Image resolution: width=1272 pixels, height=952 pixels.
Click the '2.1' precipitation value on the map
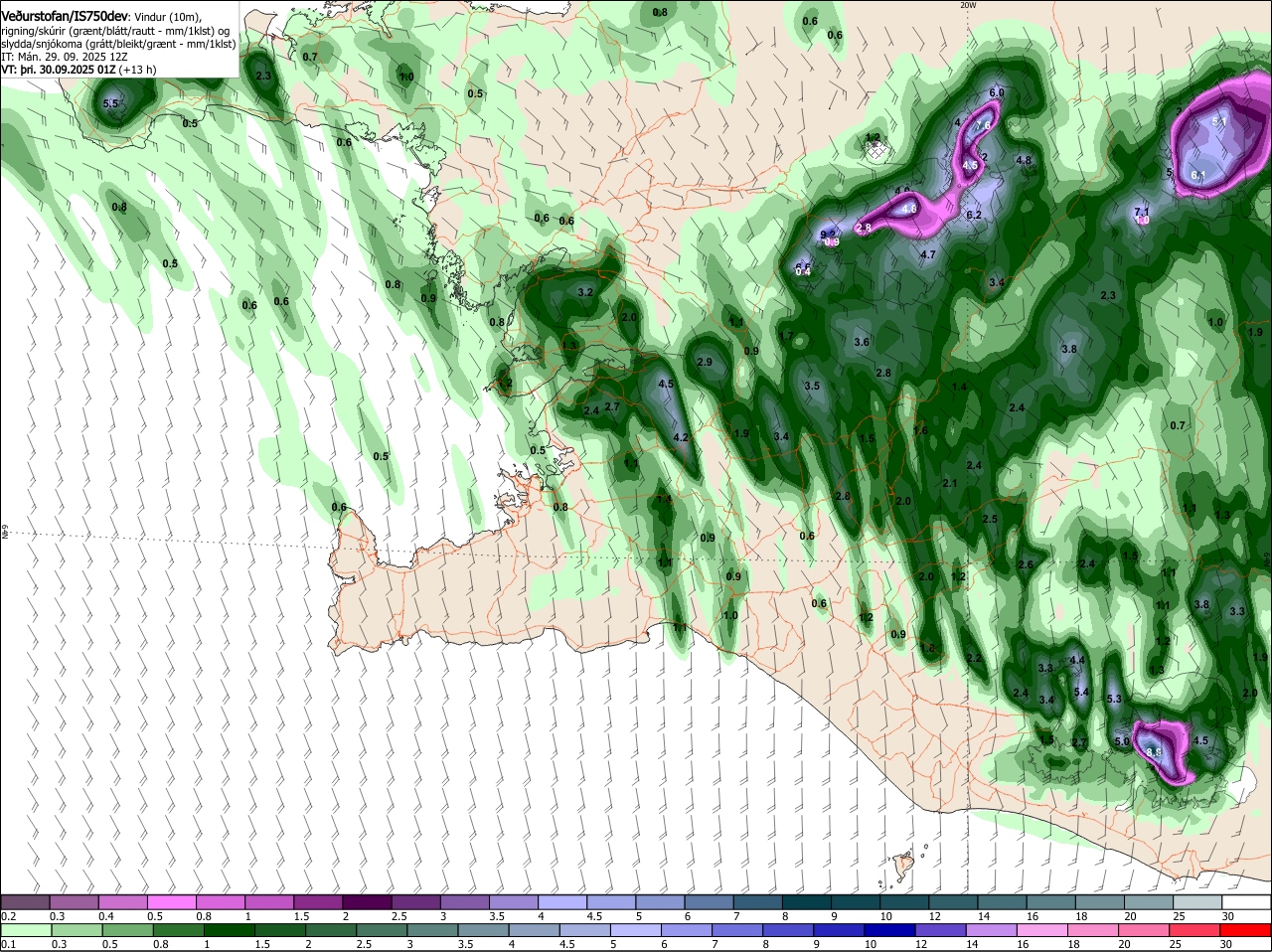coord(949,484)
